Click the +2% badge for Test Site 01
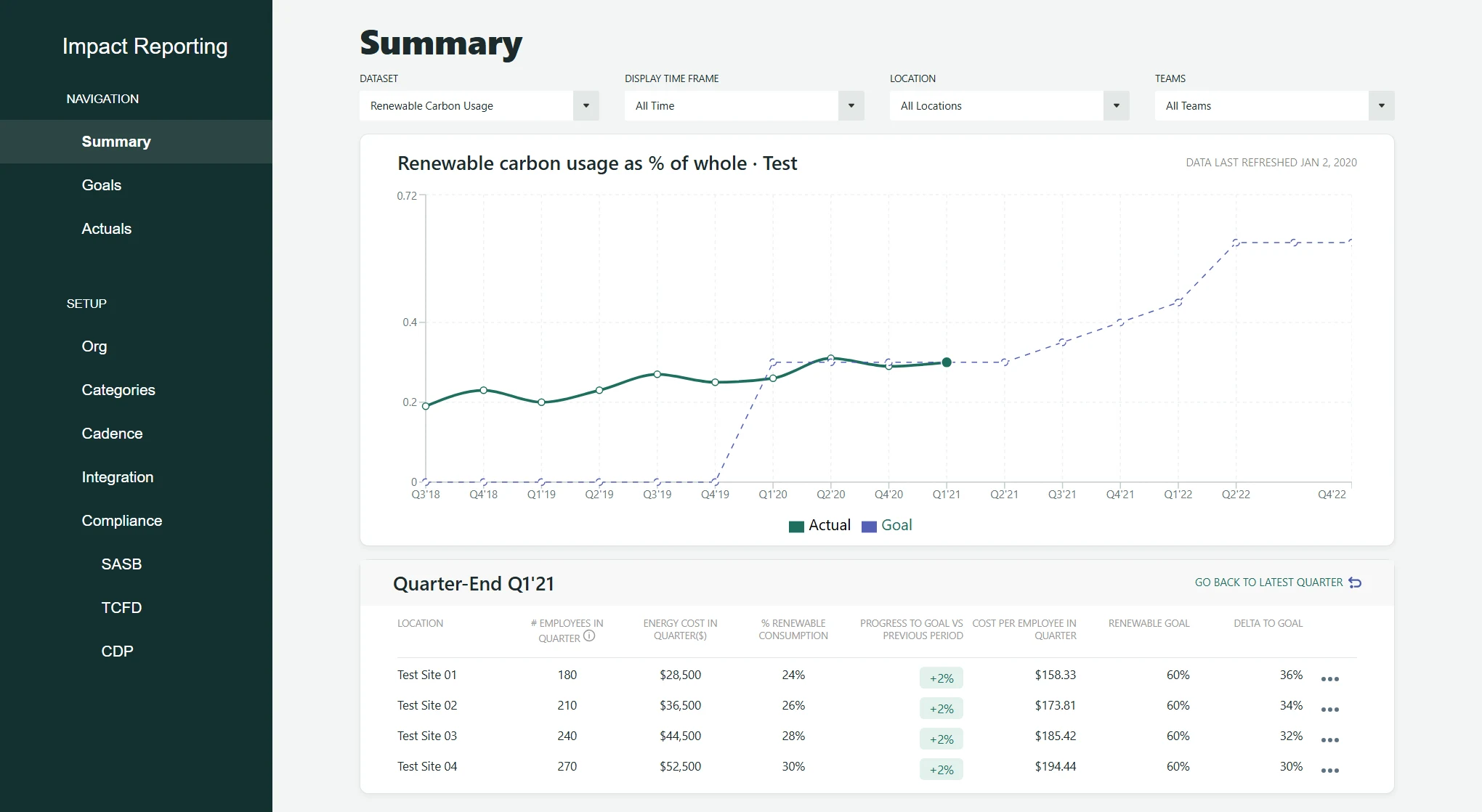 point(942,678)
